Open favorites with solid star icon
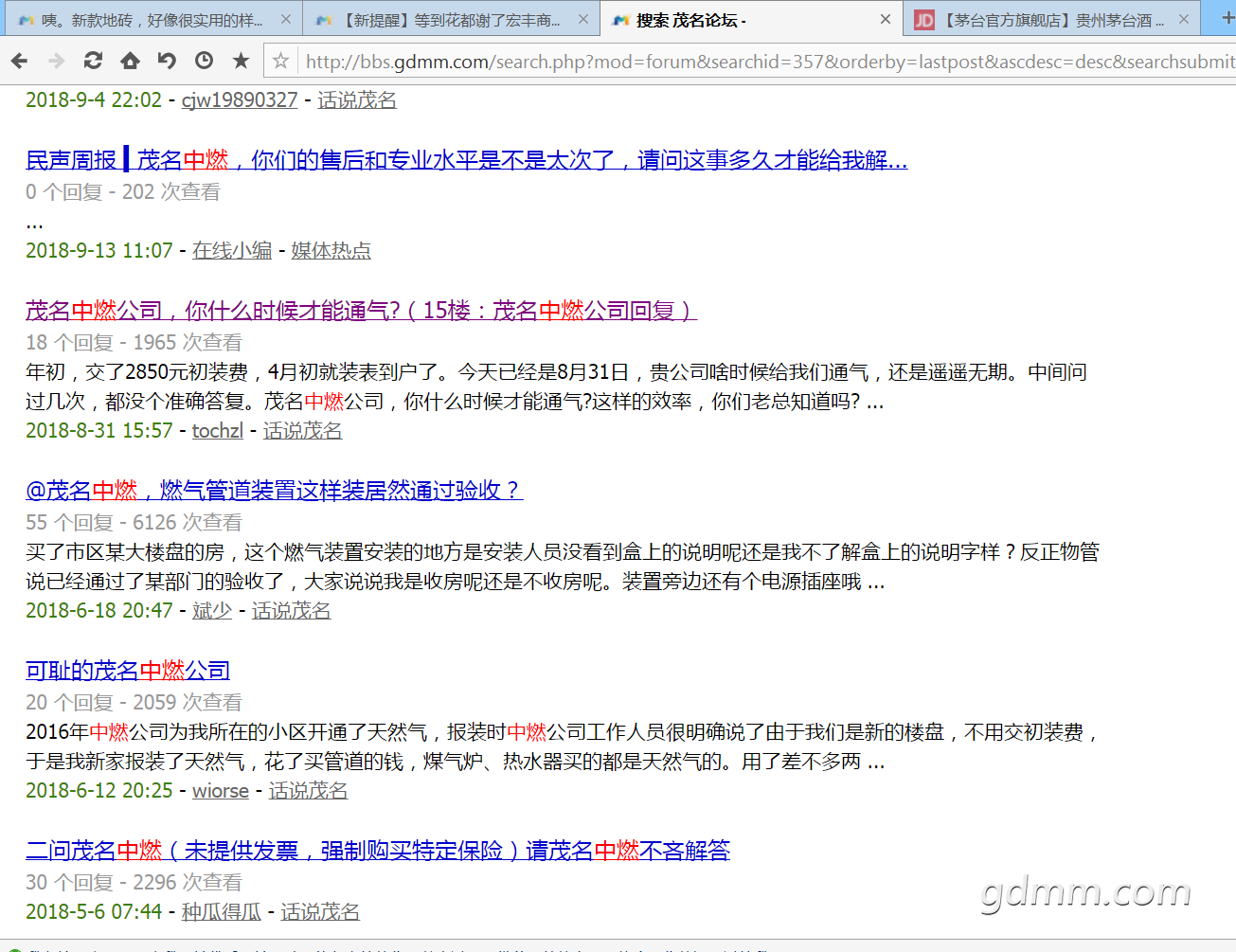This screenshot has height=952, width=1236. pos(241,61)
